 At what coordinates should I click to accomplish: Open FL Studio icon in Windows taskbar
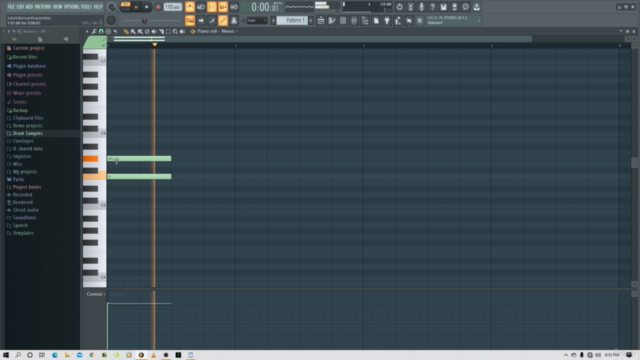point(141,355)
